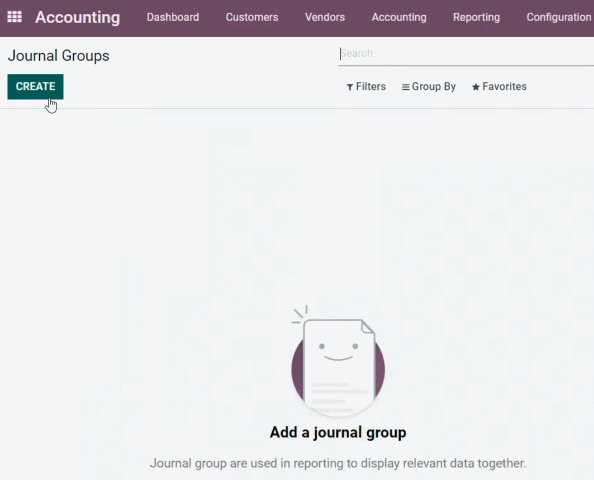Open the apps grid menu icon
The height and width of the screenshot is (480, 594).
(x=14, y=17)
